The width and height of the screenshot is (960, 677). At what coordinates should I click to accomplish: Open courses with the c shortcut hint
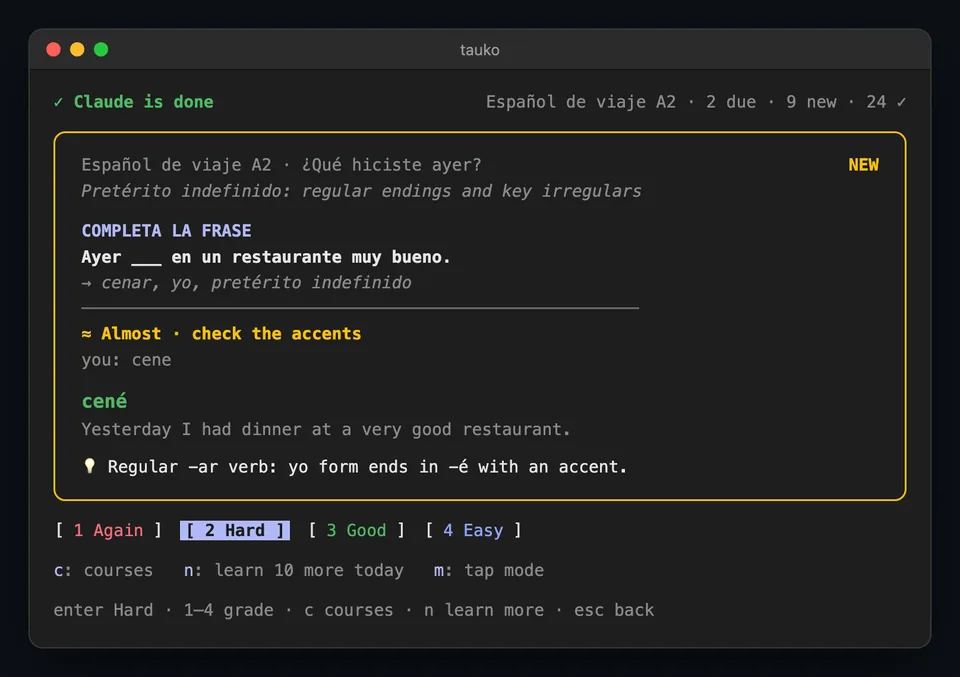point(103,570)
